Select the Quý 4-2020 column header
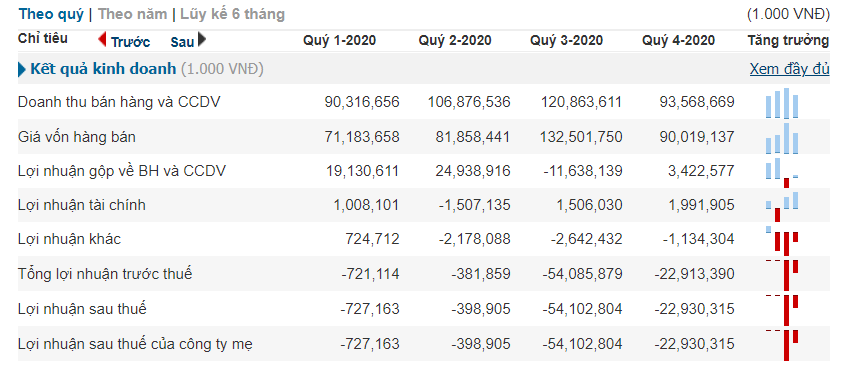The image size is (846, 366). tap(679, 40)
